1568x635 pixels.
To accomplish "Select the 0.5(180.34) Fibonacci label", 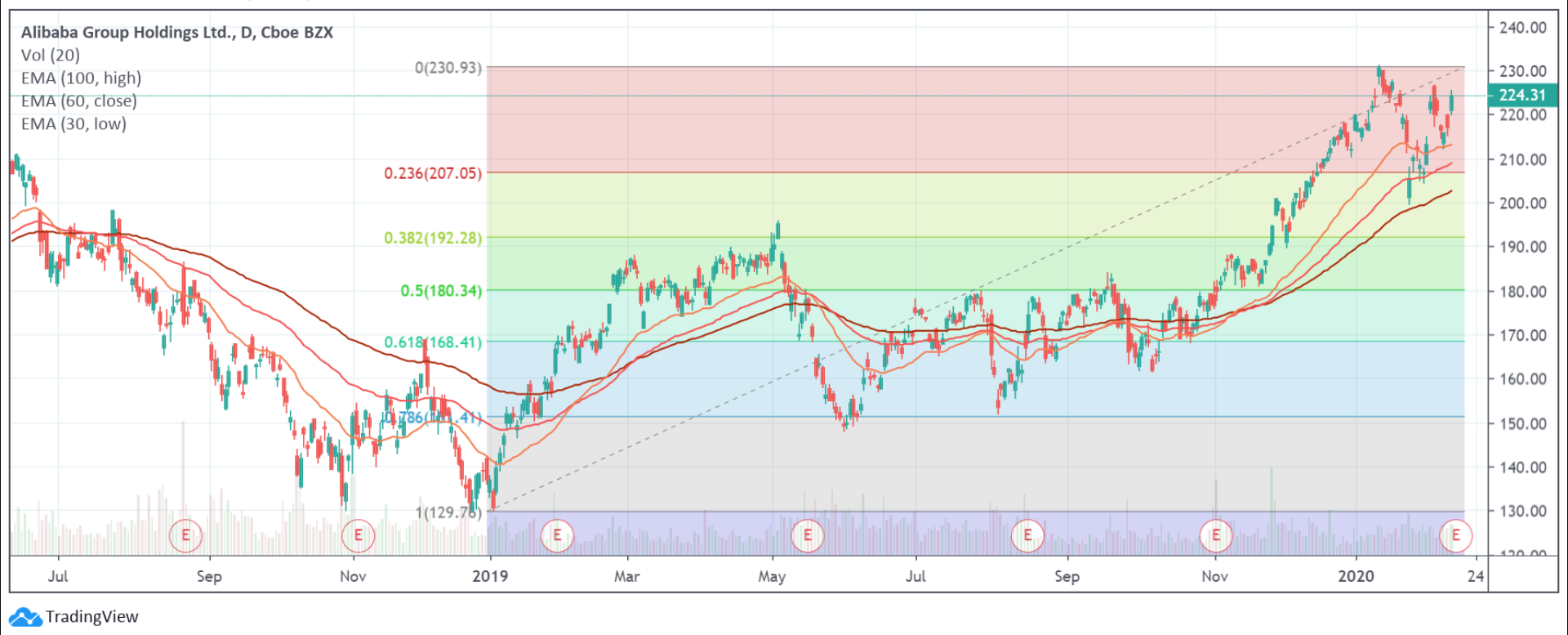I will 441,291.
